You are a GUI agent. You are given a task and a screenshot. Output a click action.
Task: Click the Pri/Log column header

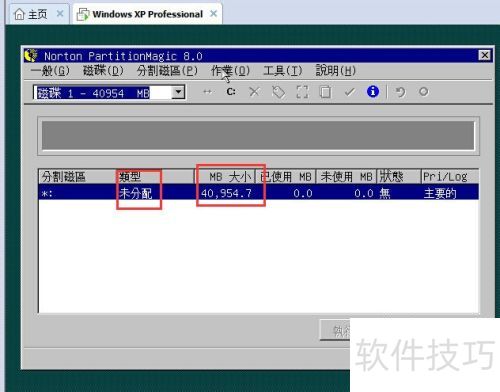tap(450, 177)
